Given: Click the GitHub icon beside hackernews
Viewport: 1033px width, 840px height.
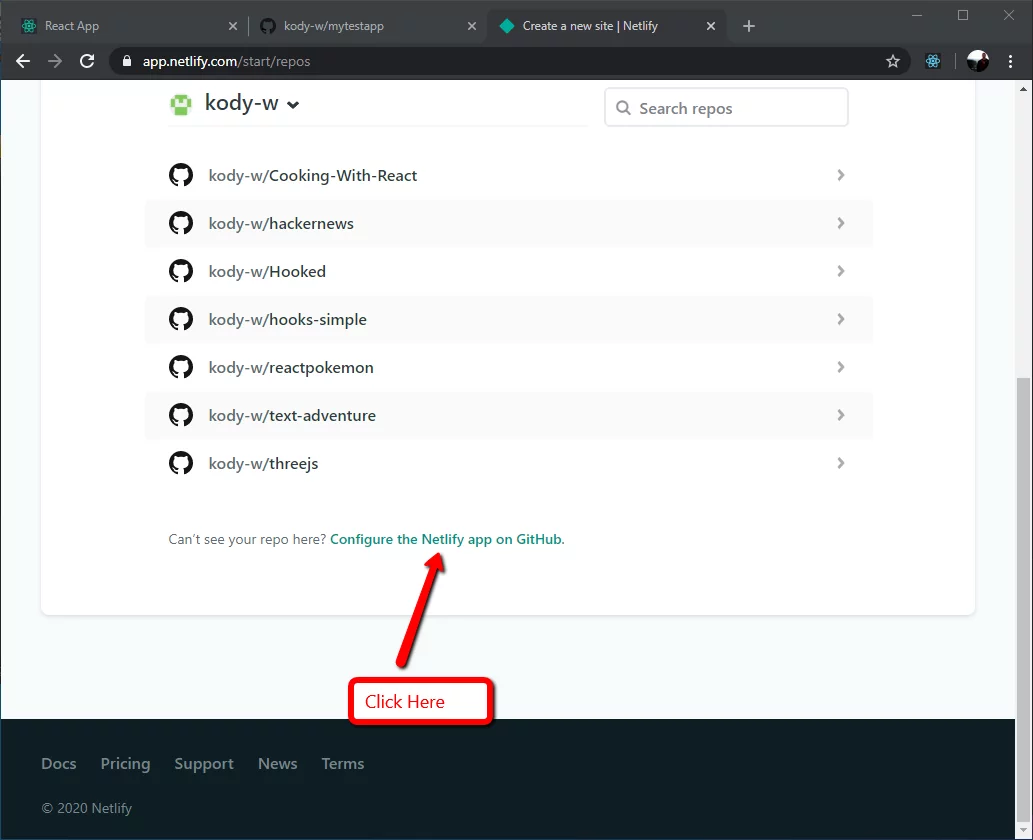Looking at the screenshot, I should (x=181, y=223).
